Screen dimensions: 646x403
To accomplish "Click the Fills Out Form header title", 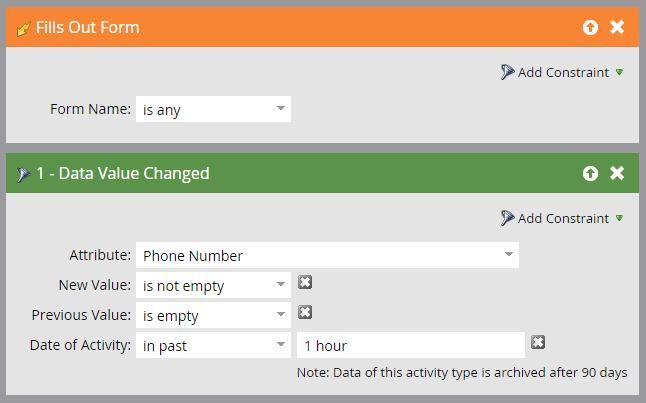I will [88, 27].
